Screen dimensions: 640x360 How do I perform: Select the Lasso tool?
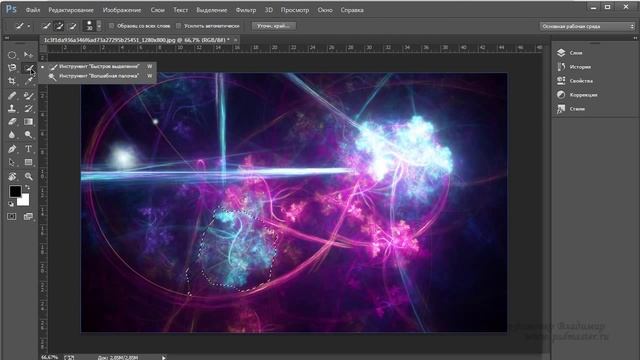coord(12,68)
